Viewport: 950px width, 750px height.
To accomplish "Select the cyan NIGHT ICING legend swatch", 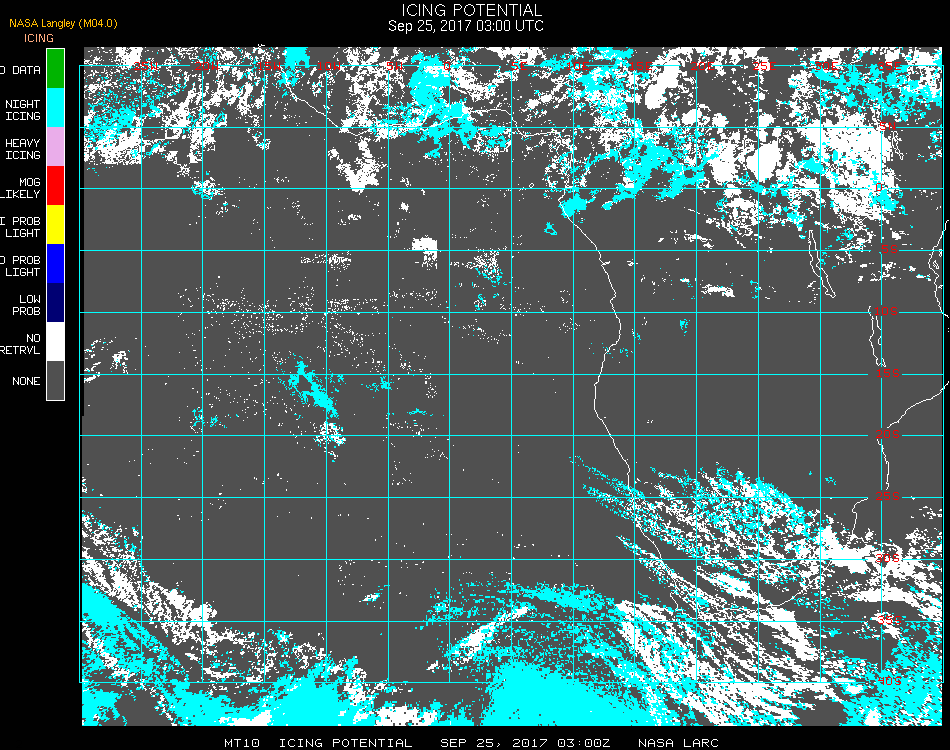I will (x=55, y=107).
